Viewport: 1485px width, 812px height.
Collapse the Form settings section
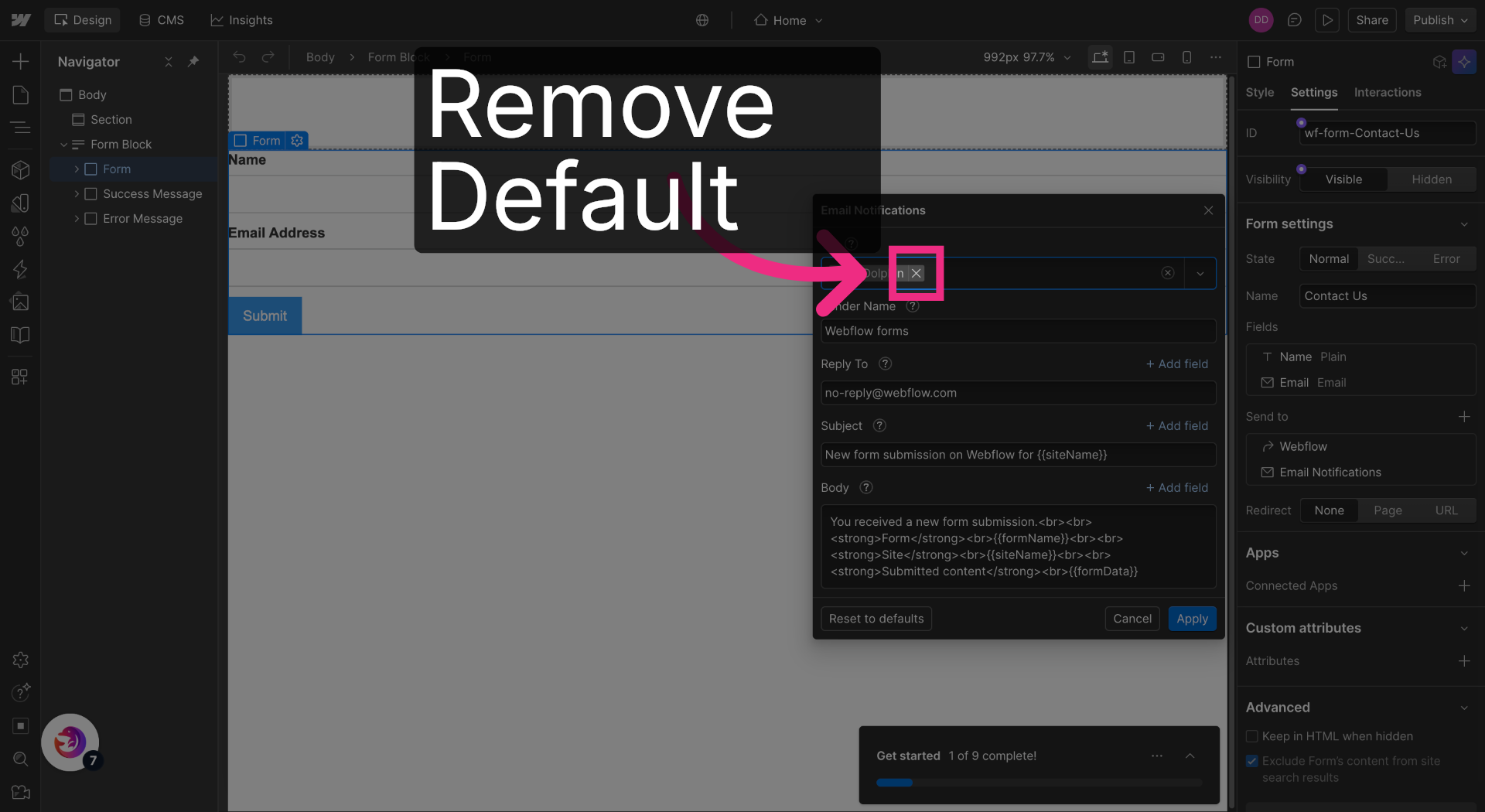[x=1463, y=224]
